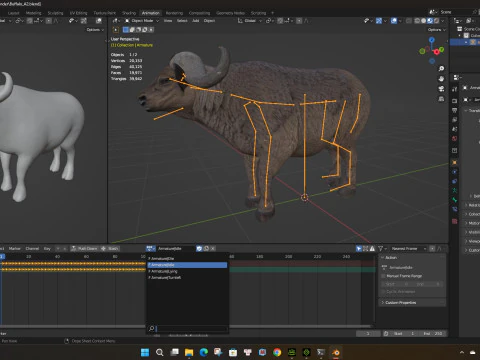The image size is (480, 360).
Task: Enable wireframe viewport shading
Action: (417, 21)
